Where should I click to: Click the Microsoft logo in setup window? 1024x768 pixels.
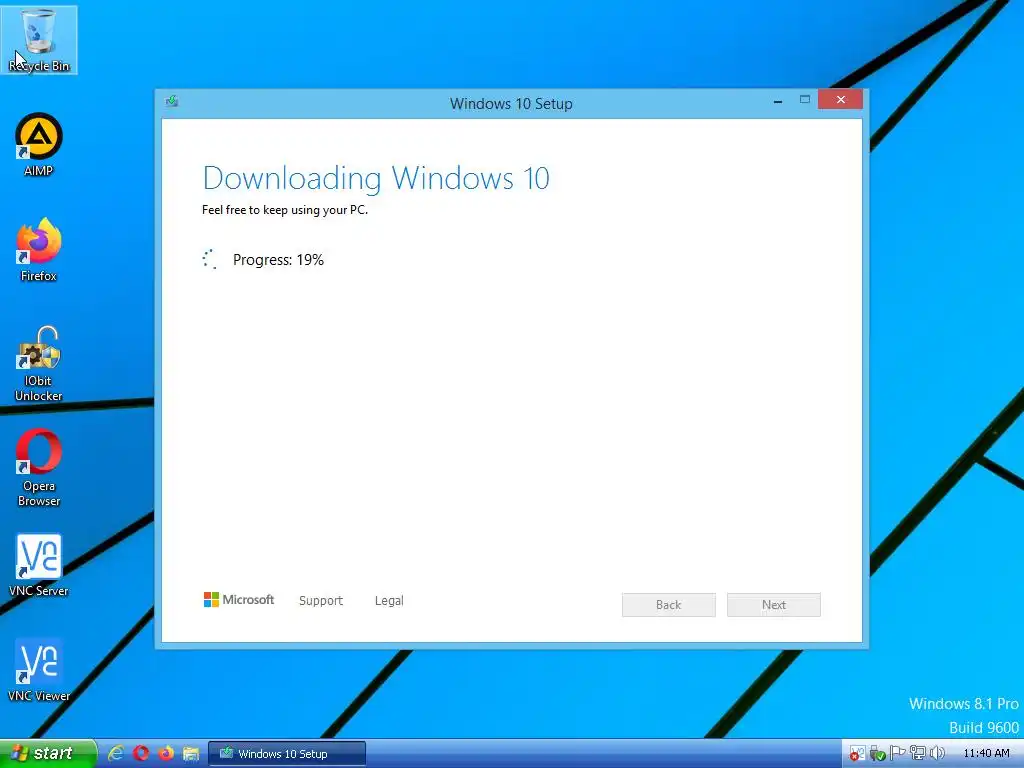(238, 600)
